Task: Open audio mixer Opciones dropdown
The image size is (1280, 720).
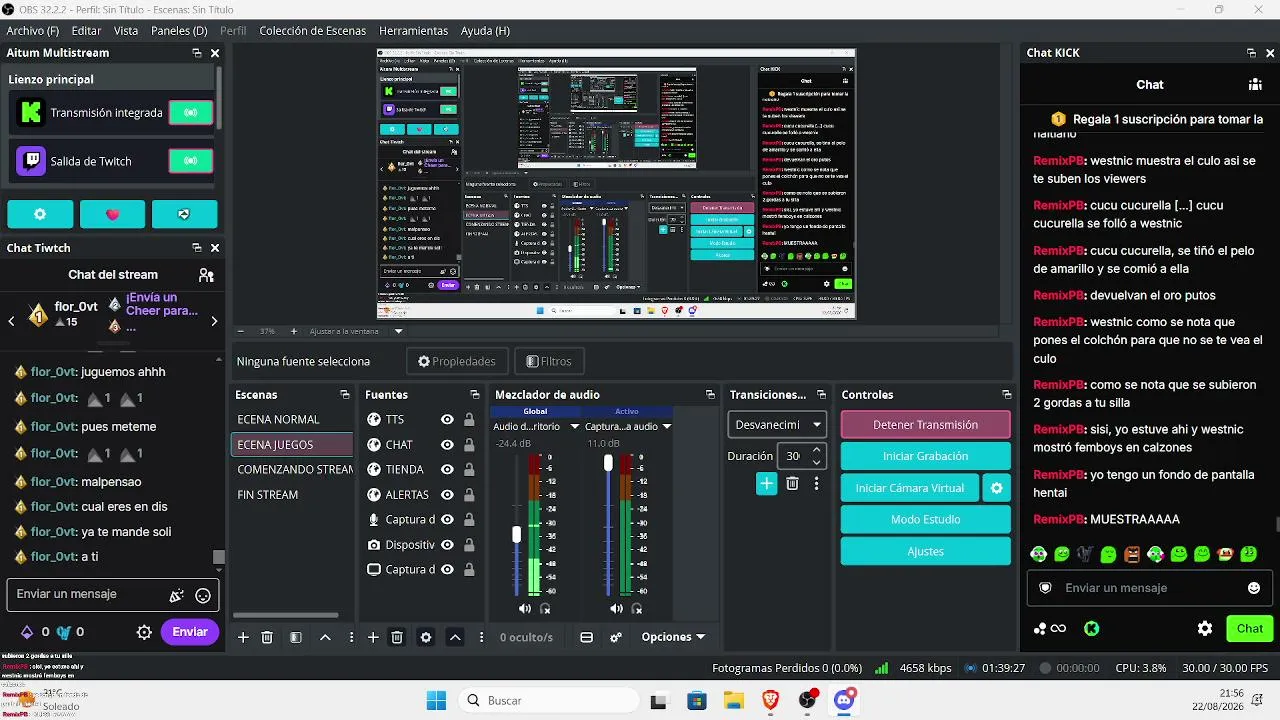Action: (x=673, y=637)
